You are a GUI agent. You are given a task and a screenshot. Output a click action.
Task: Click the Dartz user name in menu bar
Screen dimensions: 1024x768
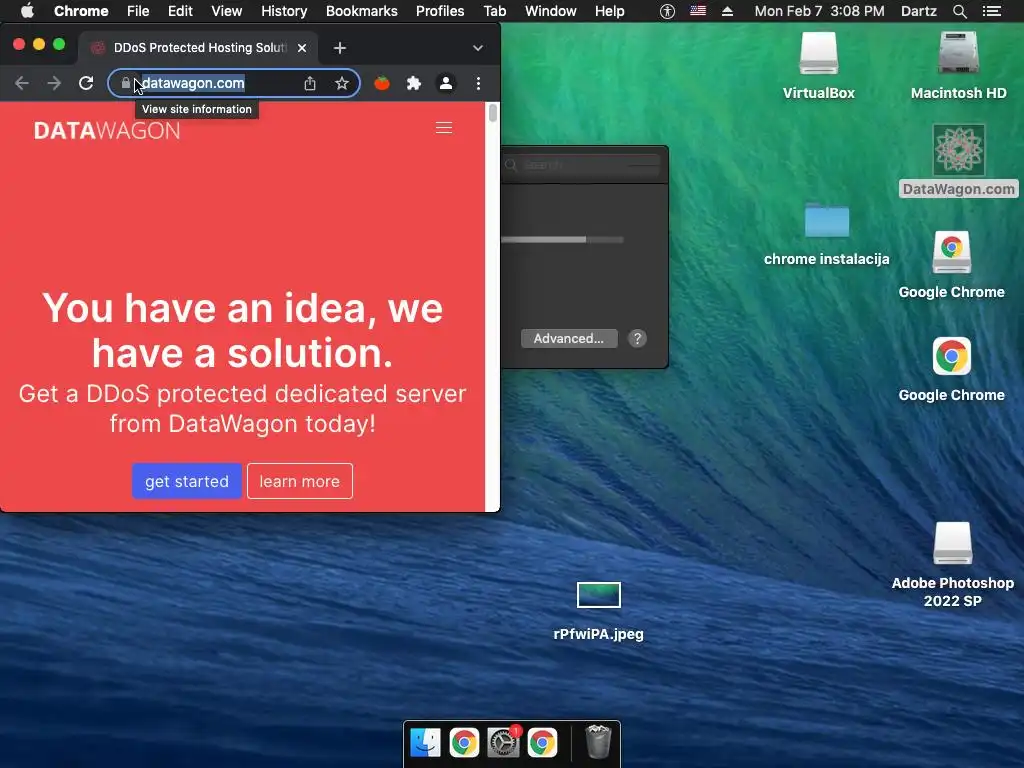click(918, 11)
